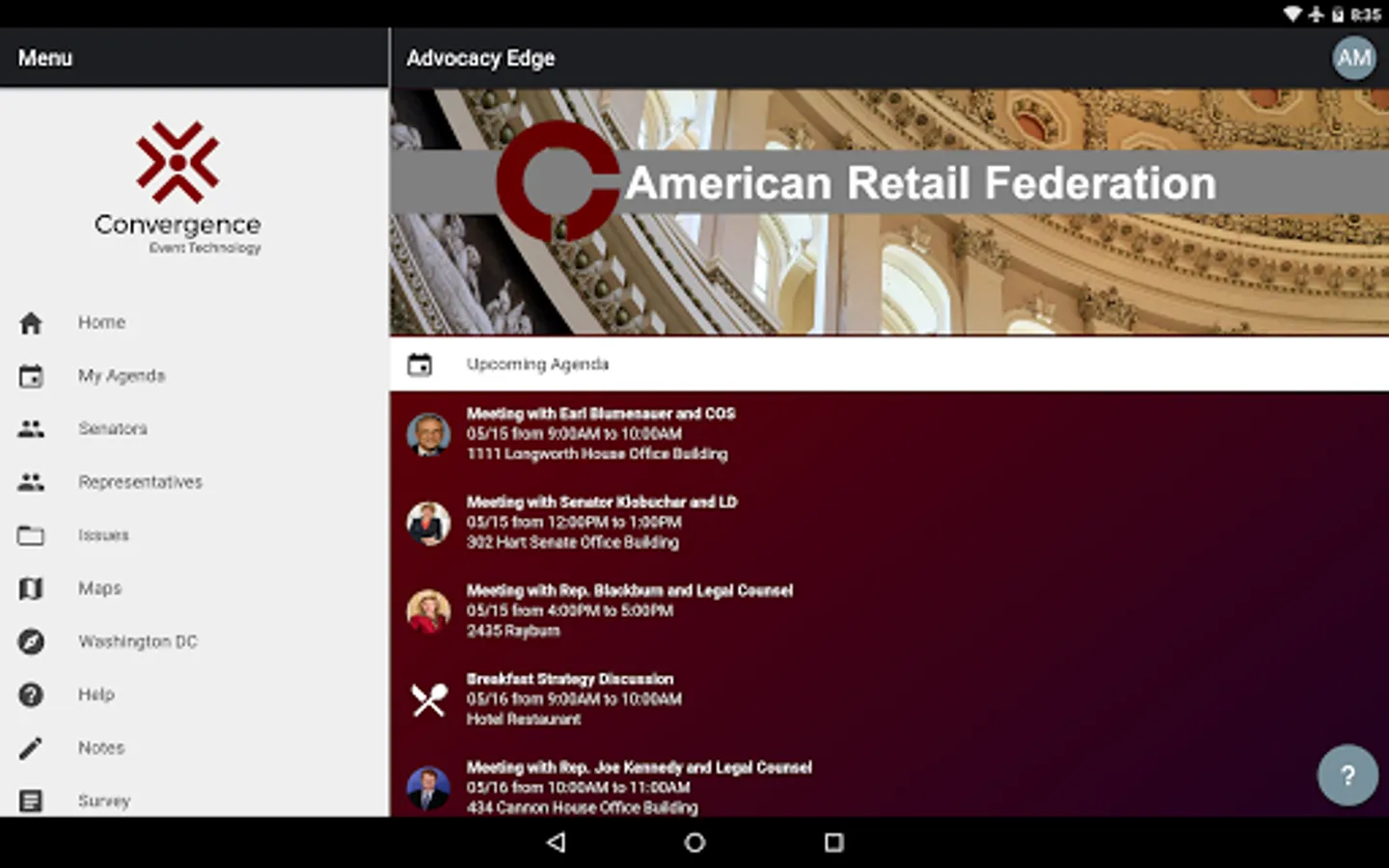This screenshot has width=1389, height=868.
Task: Open the Representatives menu item
Action: (x=194, y=482)
